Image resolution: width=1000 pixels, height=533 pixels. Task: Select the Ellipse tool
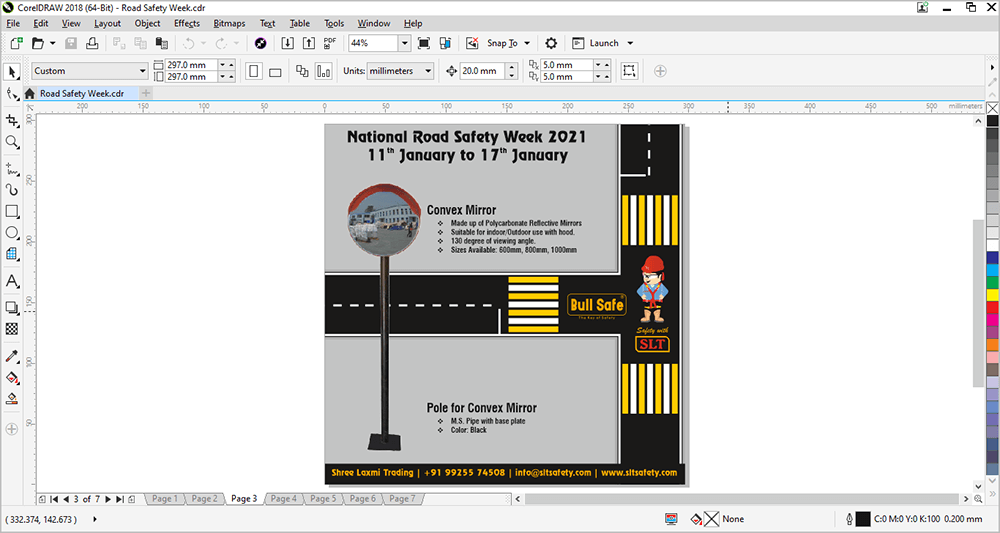tap(11, 233)
